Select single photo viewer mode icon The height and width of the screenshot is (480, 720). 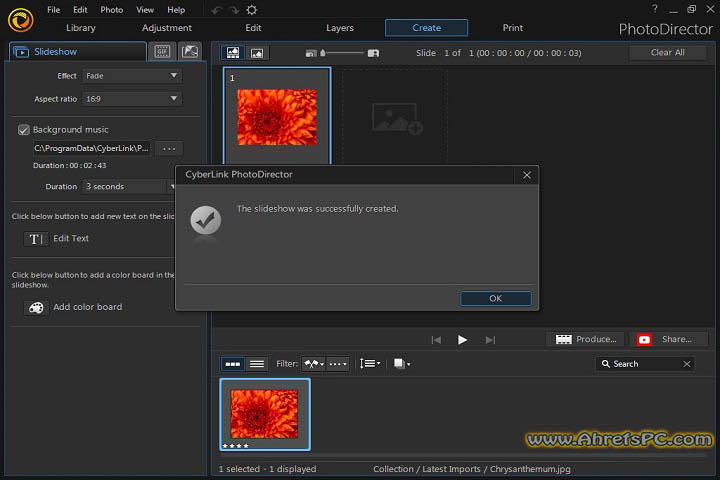tap(257, 53)
